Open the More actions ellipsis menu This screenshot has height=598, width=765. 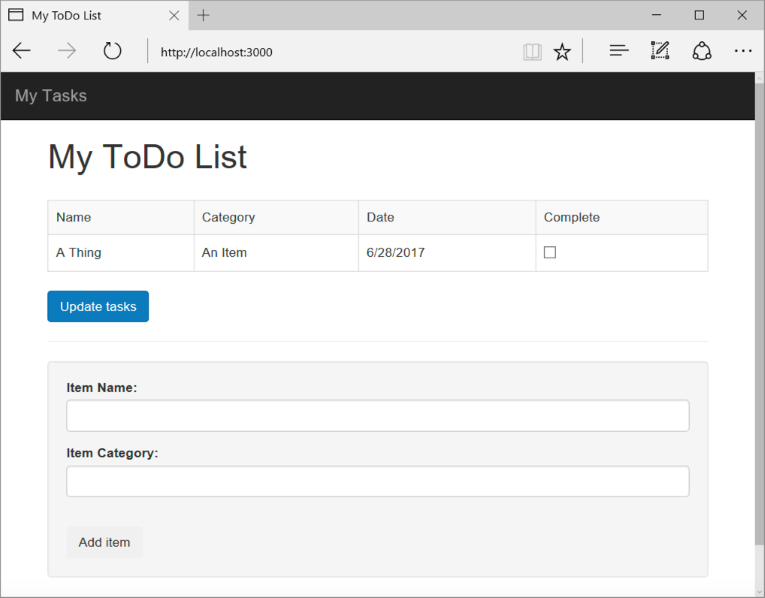743,51
